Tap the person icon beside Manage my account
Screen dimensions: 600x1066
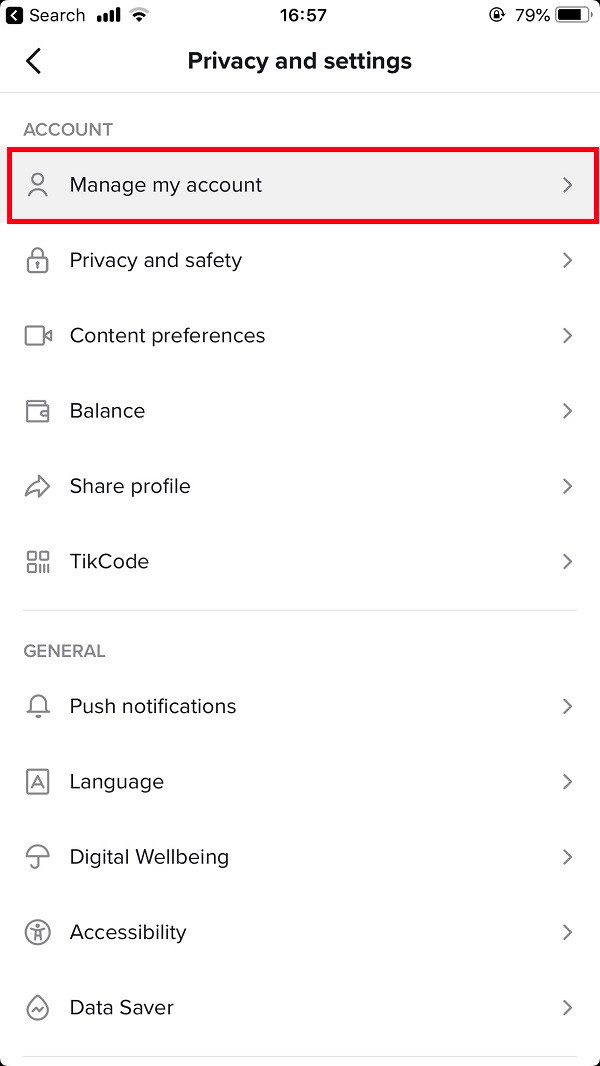(38, 185)
